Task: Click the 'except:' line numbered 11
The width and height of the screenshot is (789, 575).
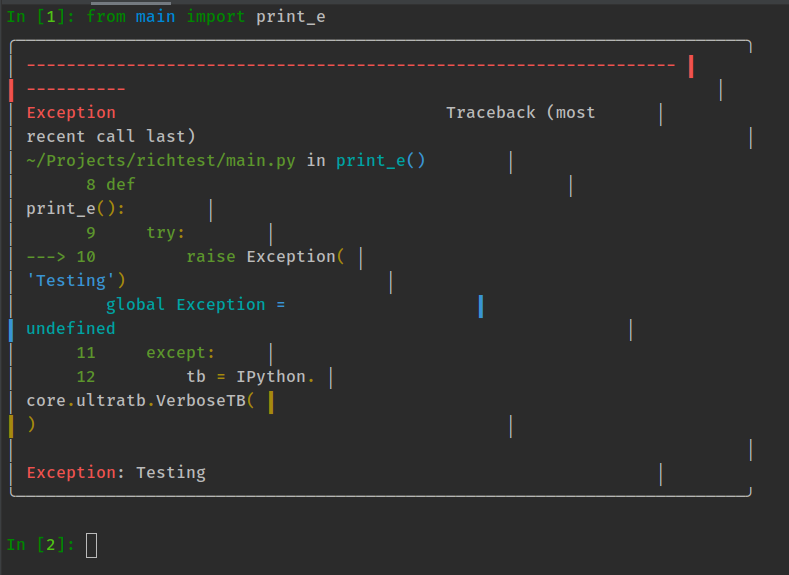Action: pyautogui.click(x=146, y=353)
